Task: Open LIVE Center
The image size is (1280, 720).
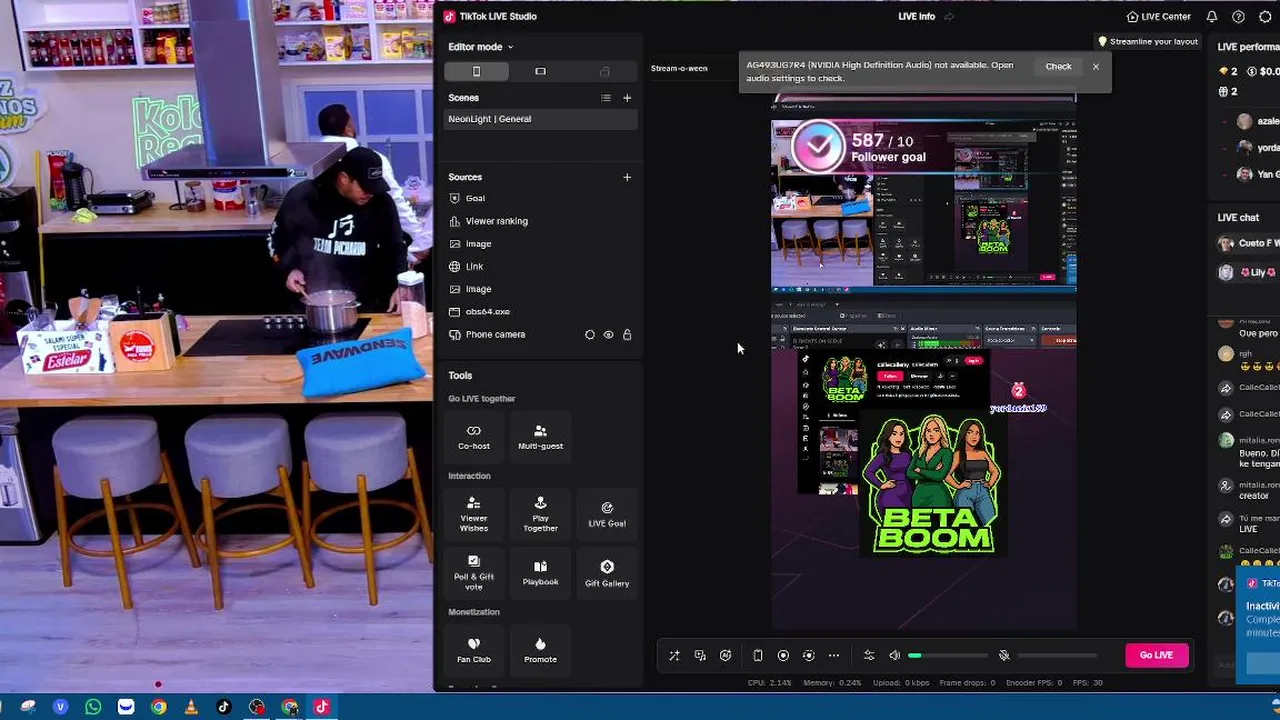Action: [x=1158, y=17]
